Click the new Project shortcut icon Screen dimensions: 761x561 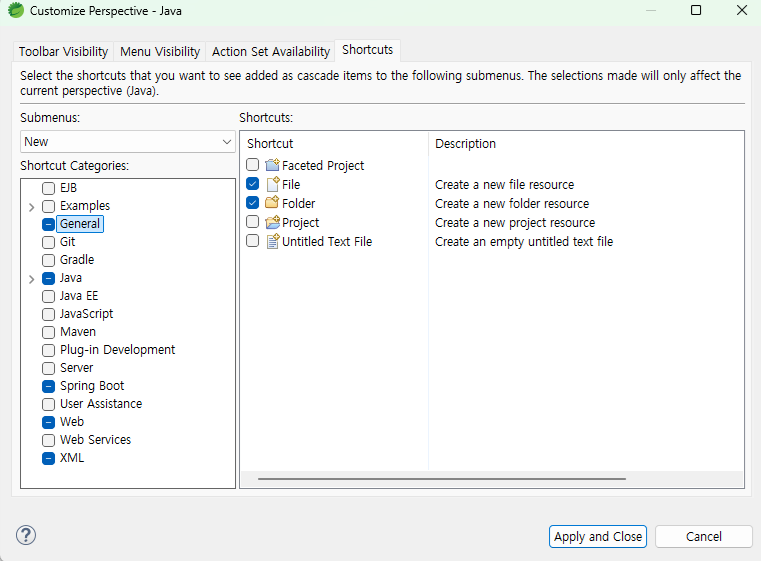[272, 222]
